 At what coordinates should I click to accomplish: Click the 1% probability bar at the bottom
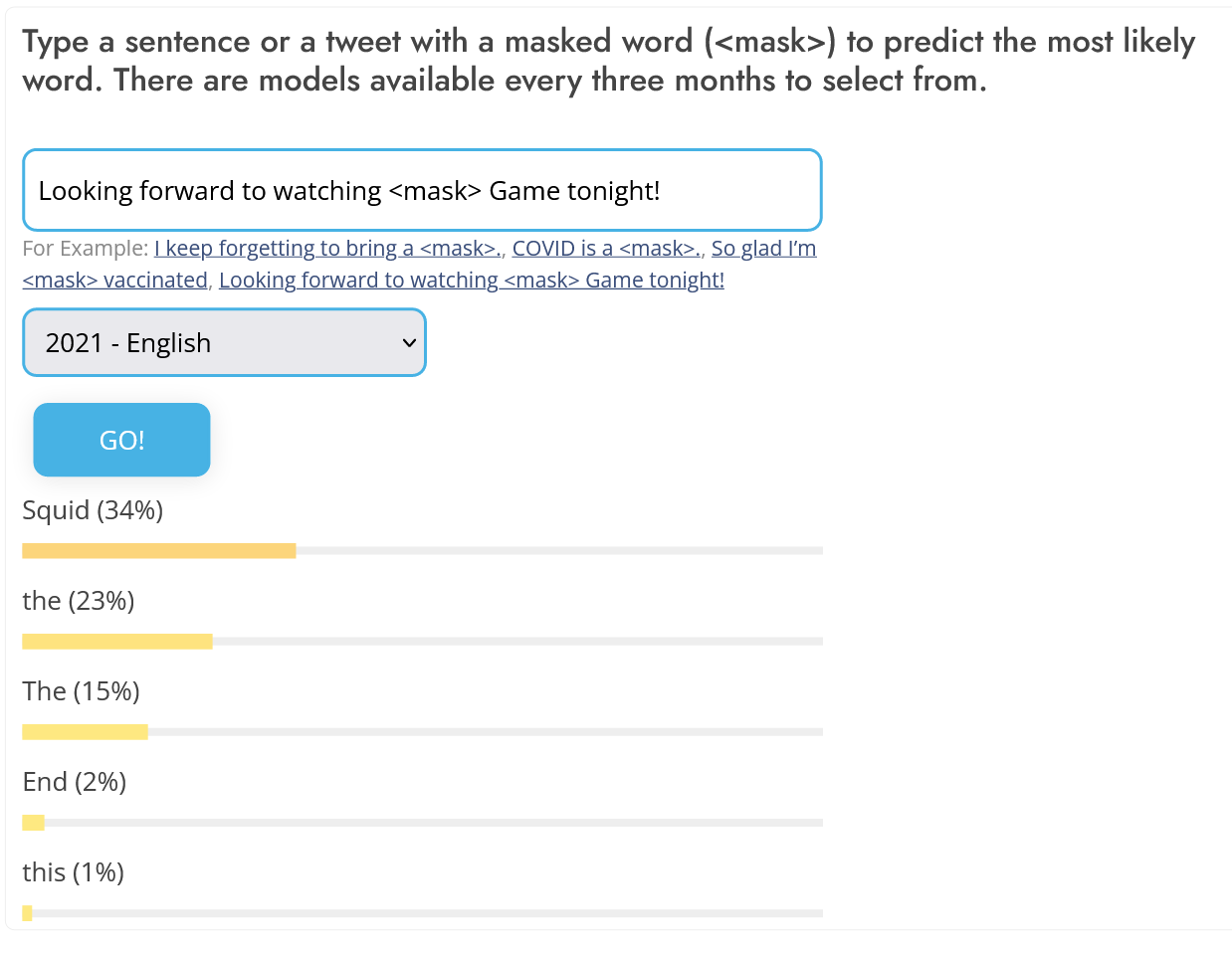28,913
